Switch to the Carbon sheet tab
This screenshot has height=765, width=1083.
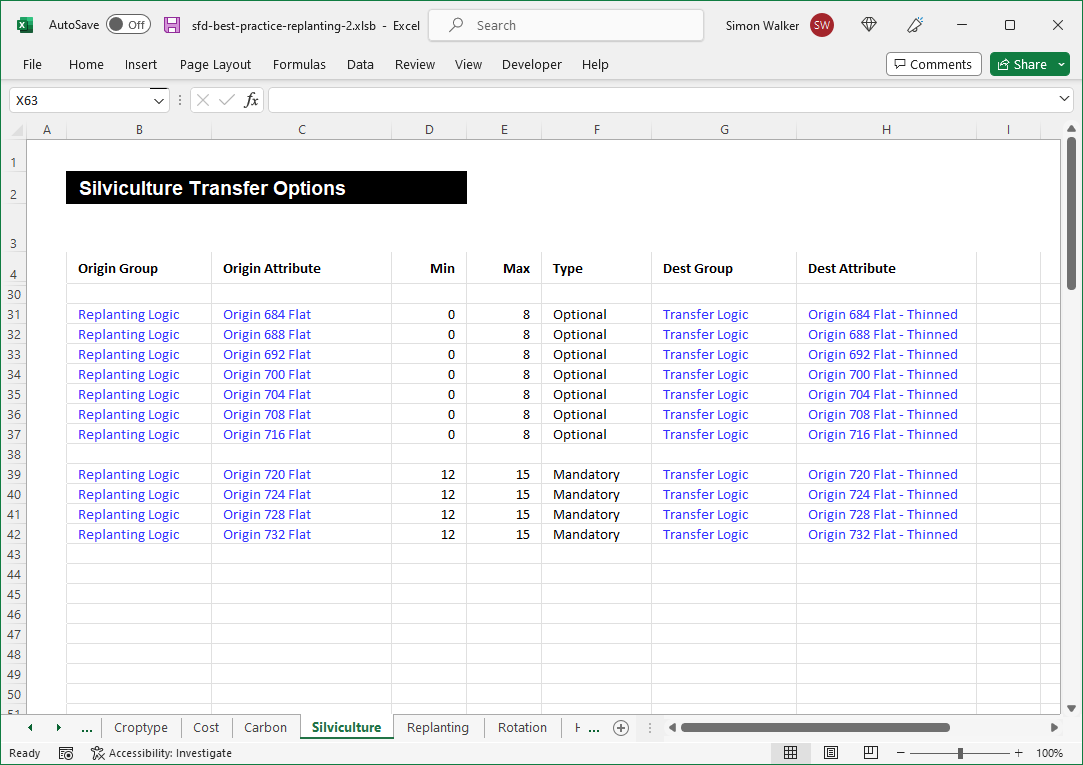(265, 728)
